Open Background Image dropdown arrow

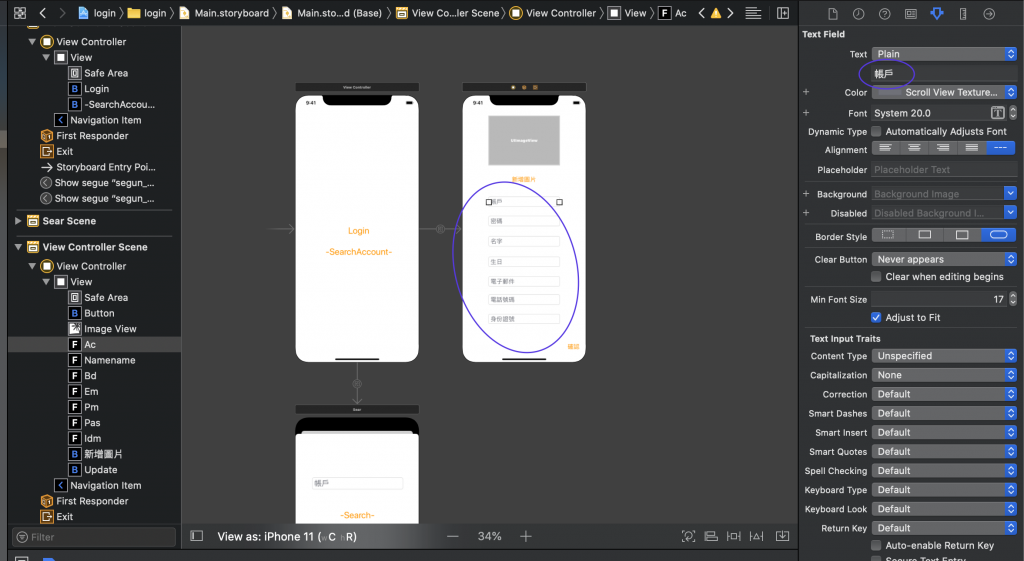1010,193
